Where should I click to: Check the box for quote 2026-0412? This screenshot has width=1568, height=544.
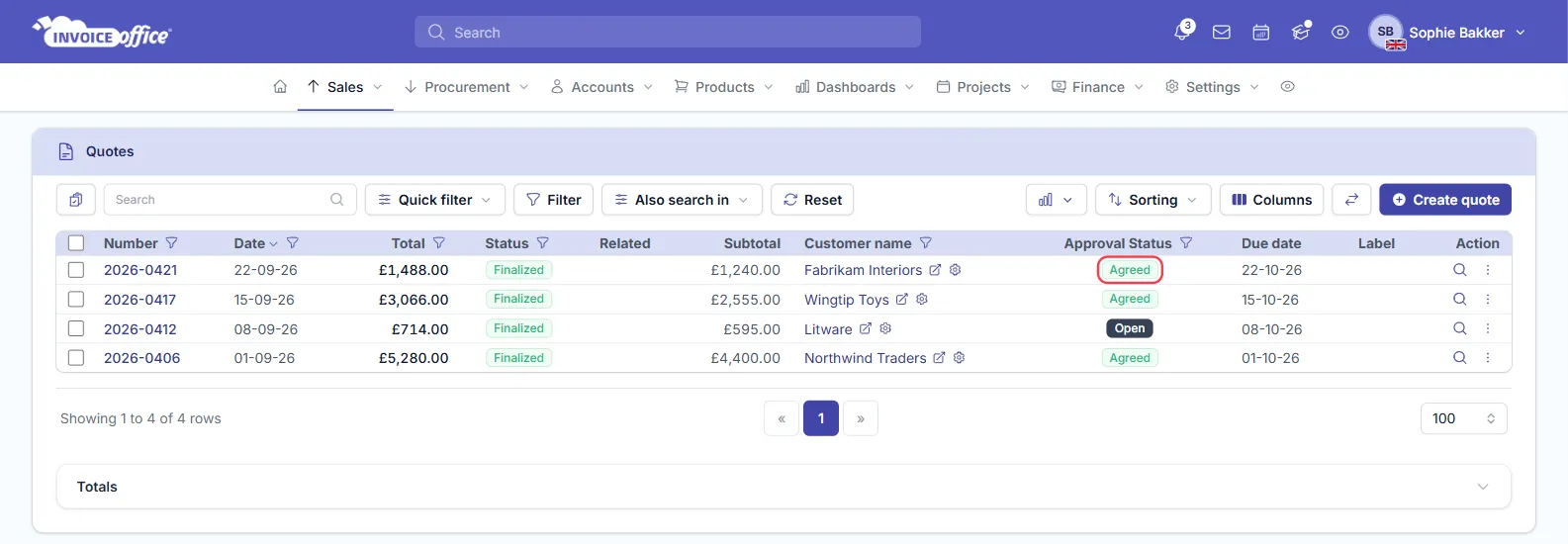pos(76,328)
